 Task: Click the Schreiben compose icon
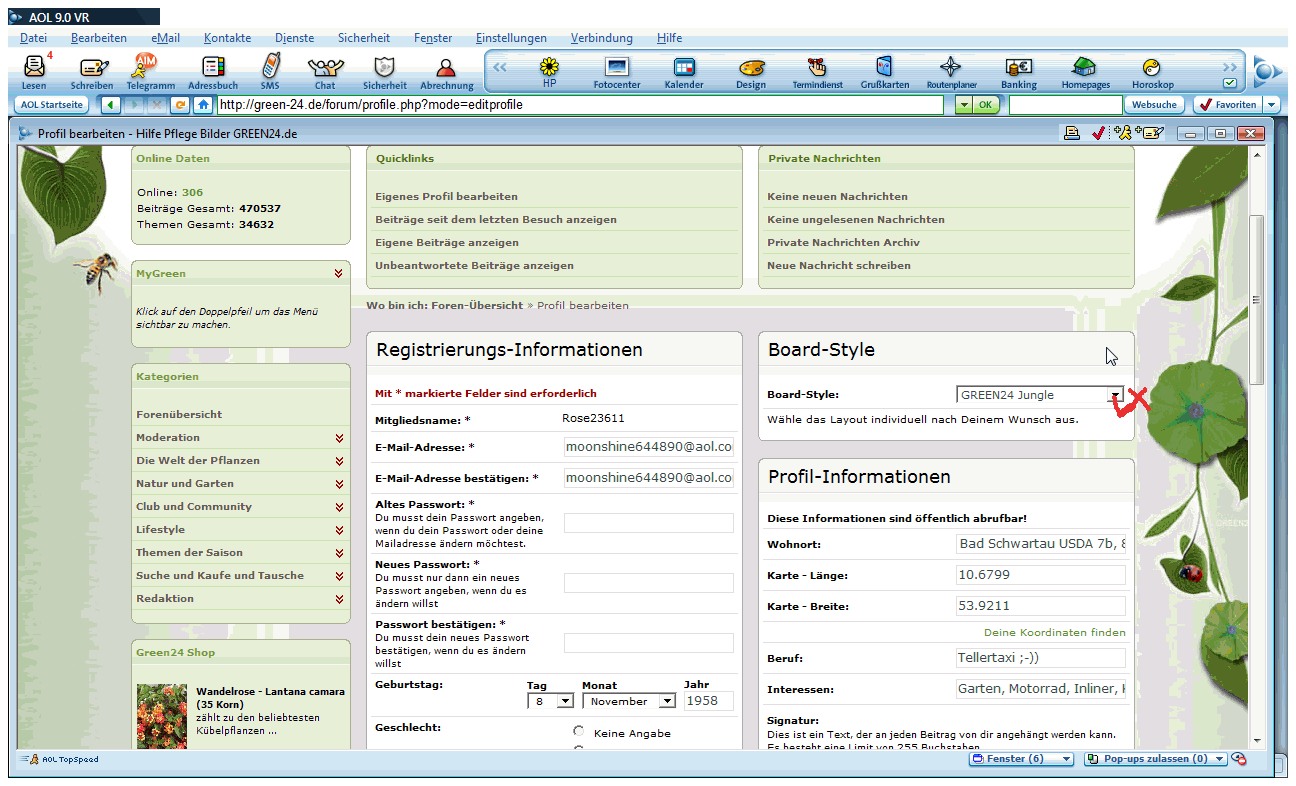click(x=93, y=69)
